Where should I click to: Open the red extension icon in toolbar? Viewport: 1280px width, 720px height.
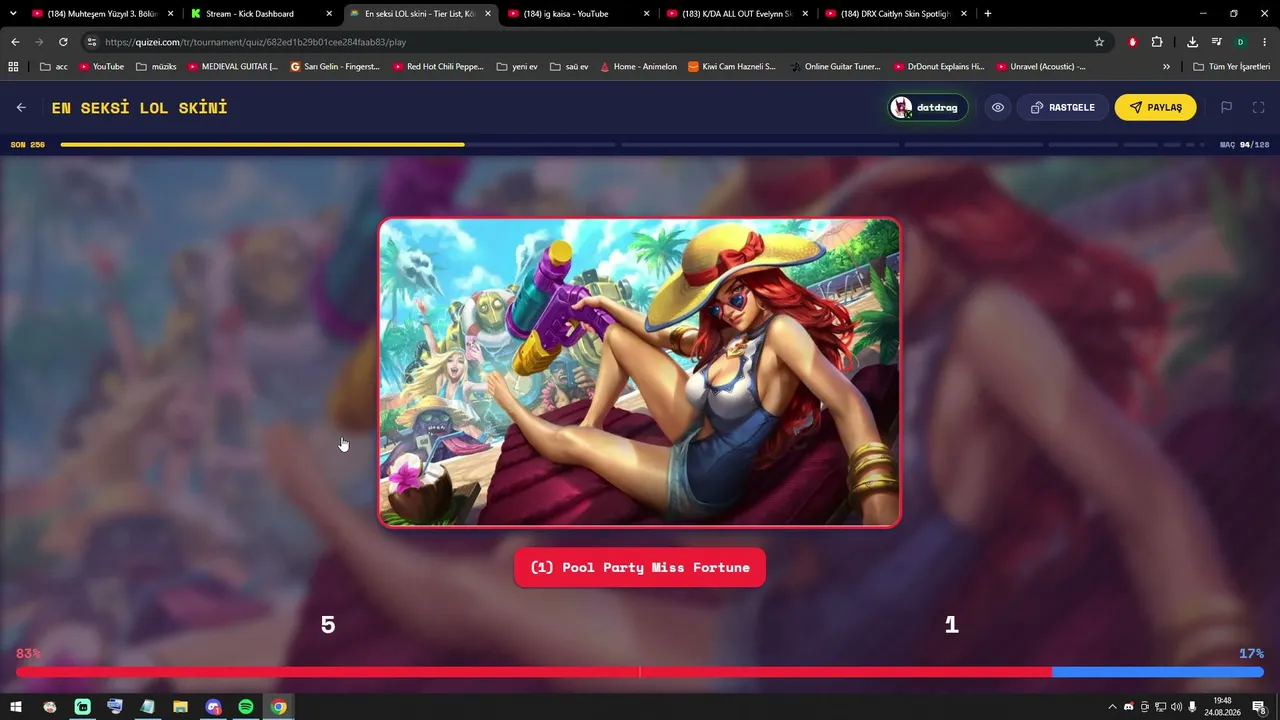pos(1132,42)
